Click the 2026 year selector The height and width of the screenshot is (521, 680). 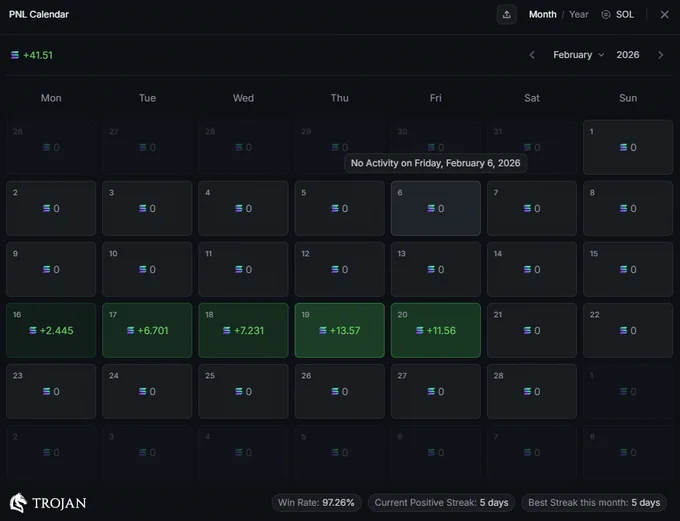(628, 55)
